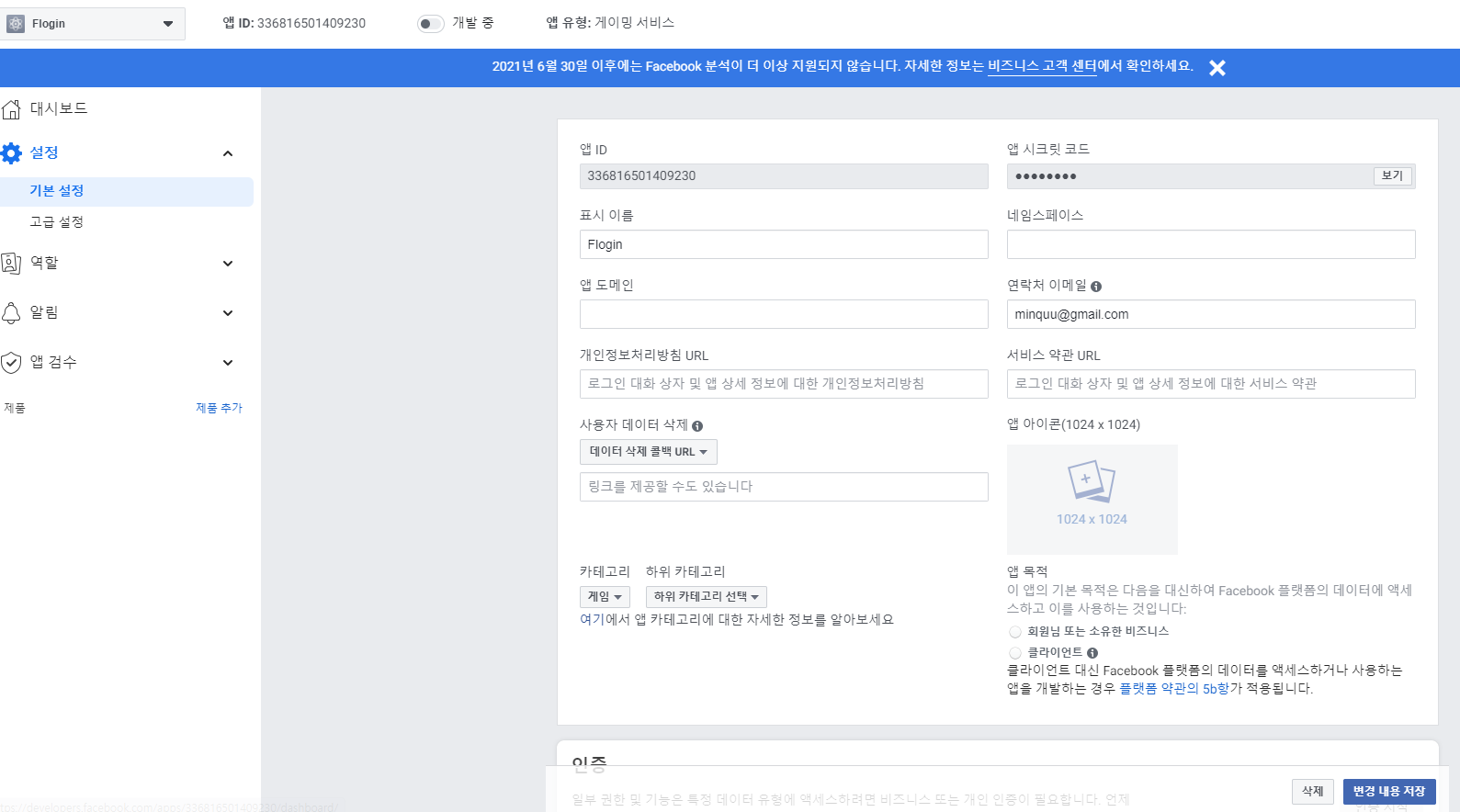Screen dimensions: 1460x812
Task: Expand the 알림 section chevron
Action: tap(228, 313)
